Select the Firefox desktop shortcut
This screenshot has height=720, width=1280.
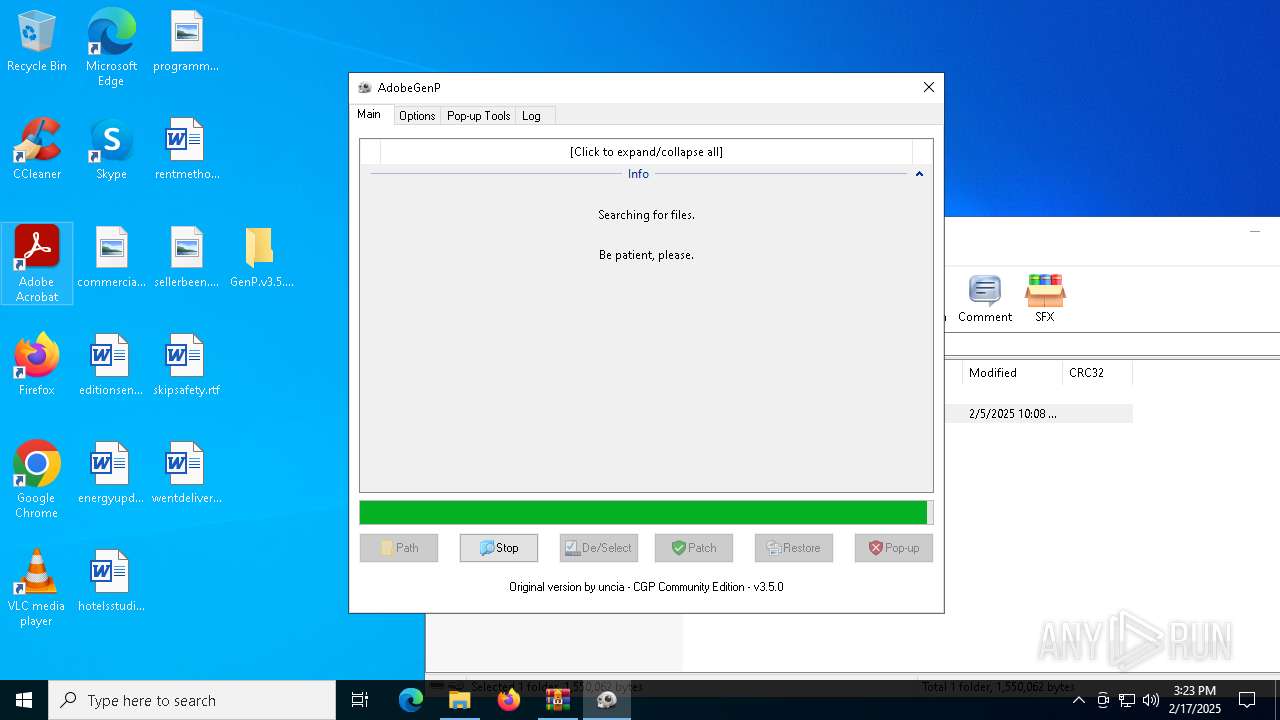click(x=37, y=366)
